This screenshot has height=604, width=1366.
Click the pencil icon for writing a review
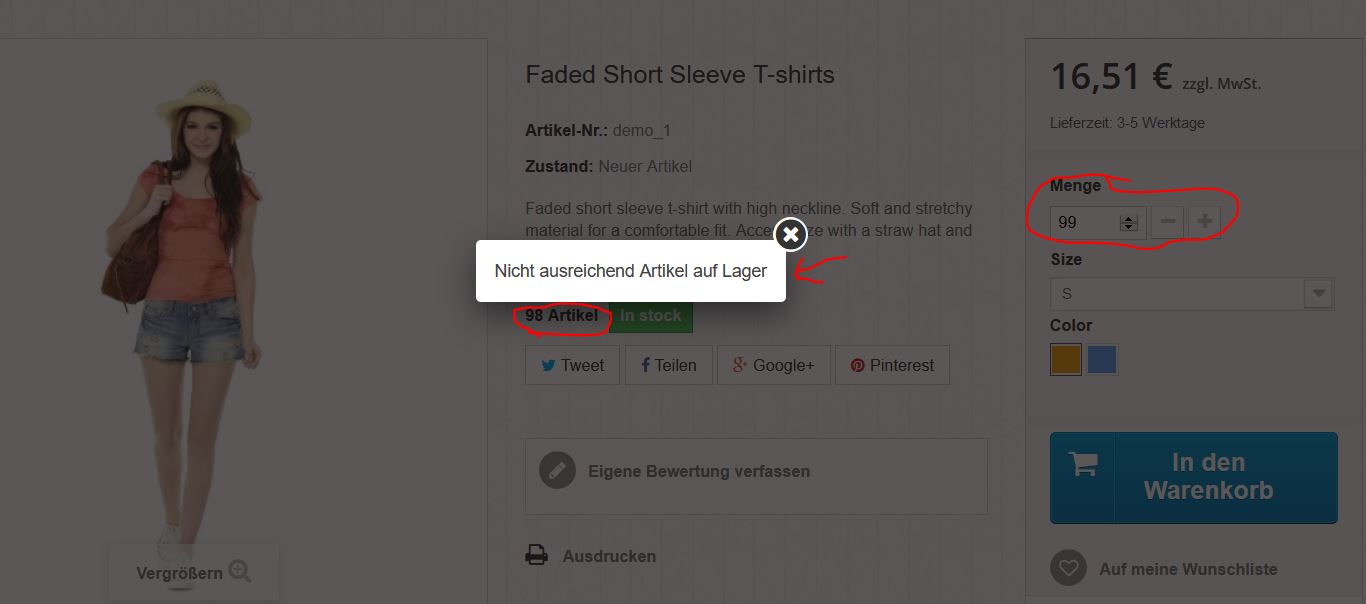click(x=557, y=471)
